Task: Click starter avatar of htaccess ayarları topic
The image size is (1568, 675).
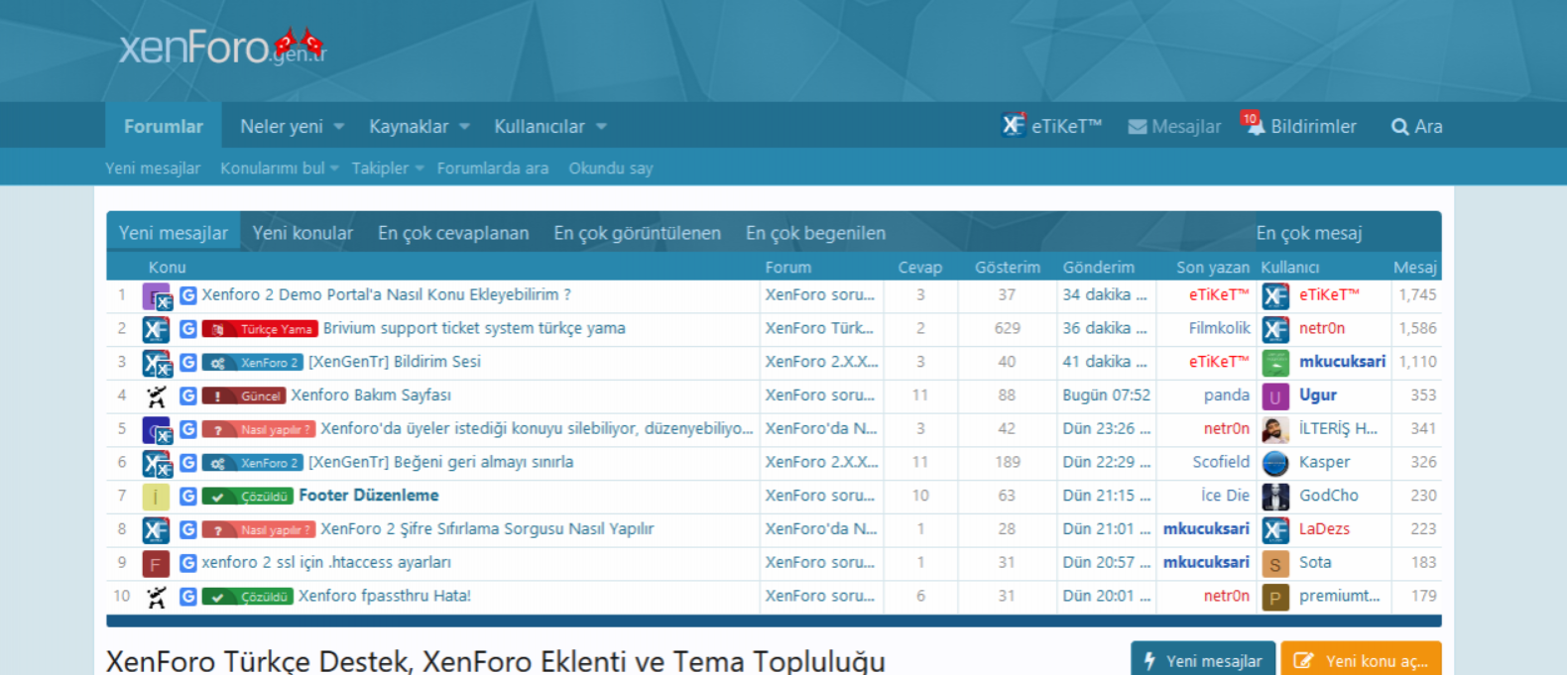Action: point(156,564)
